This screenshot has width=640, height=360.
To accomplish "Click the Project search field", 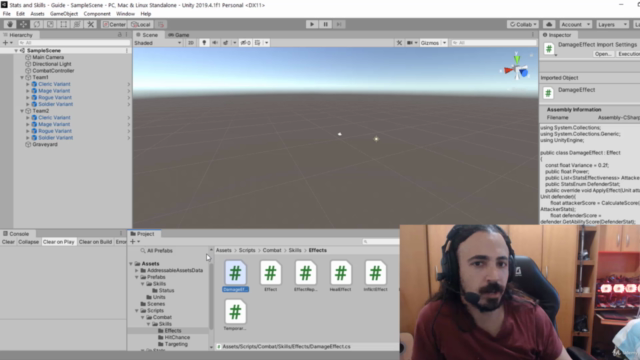I will click(x=380, y=242).
